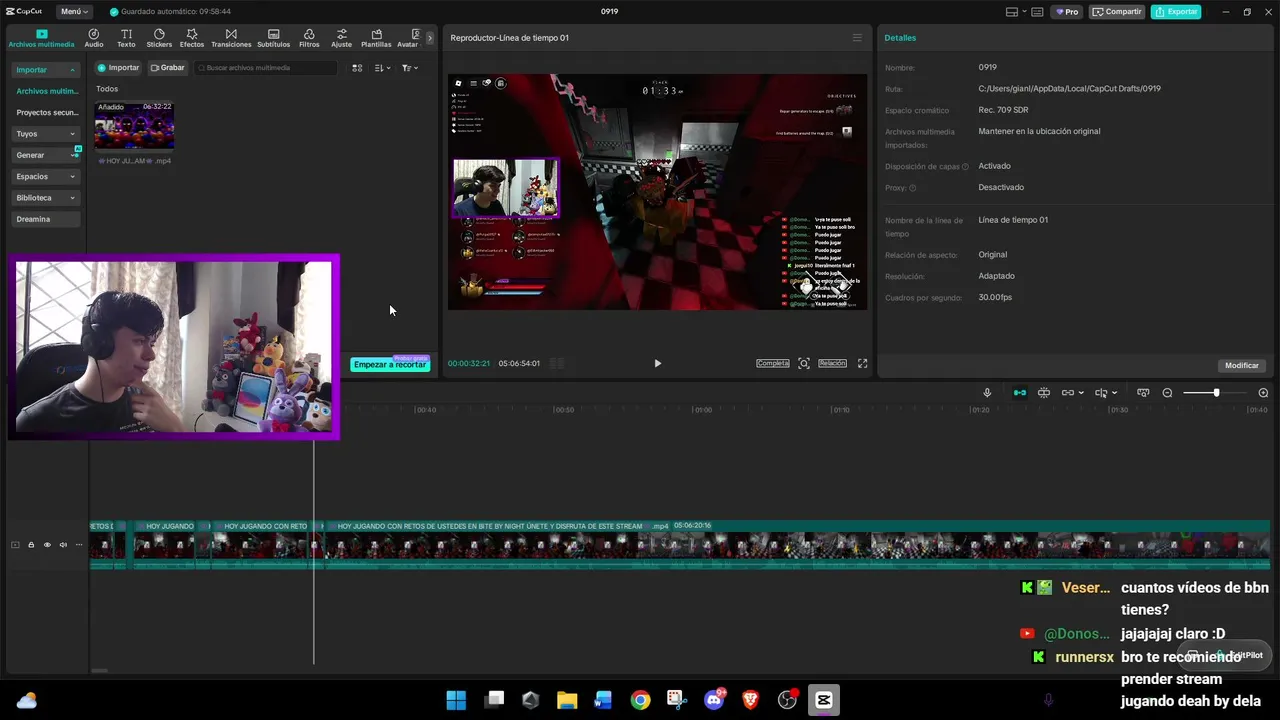
Task: Toggle the track lock icon
Action: (31, 545)
